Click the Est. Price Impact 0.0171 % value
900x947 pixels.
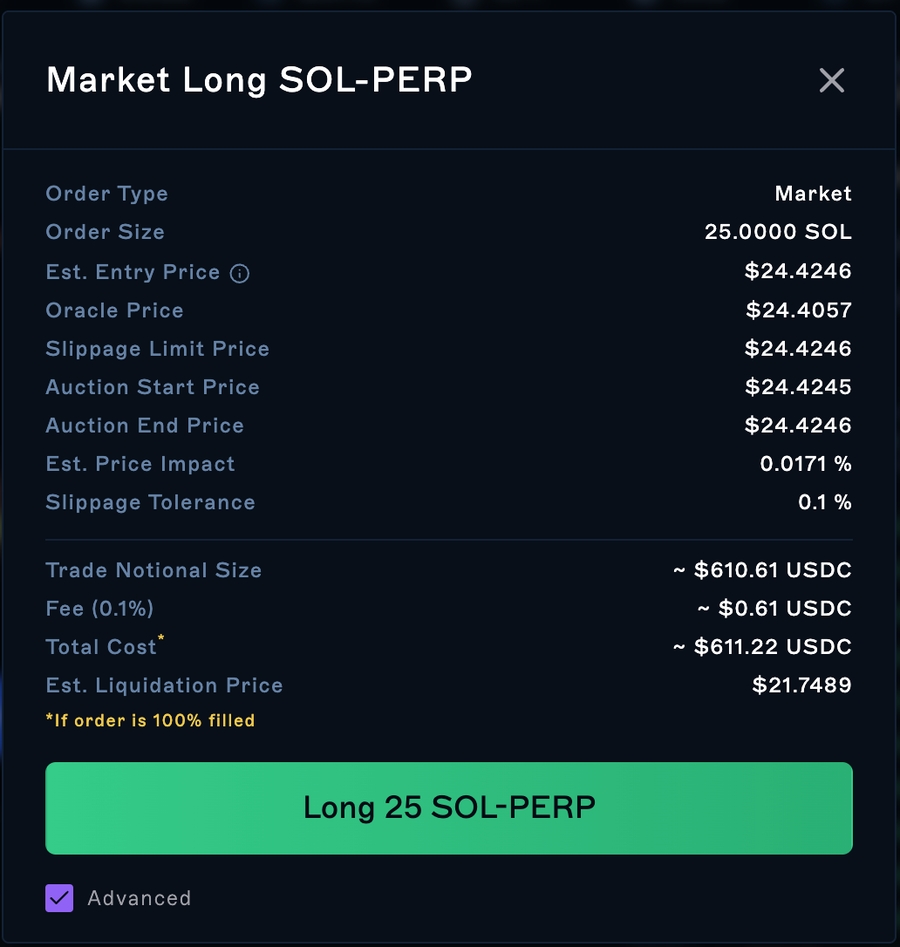pyautogui.click(x=805, y=464)
